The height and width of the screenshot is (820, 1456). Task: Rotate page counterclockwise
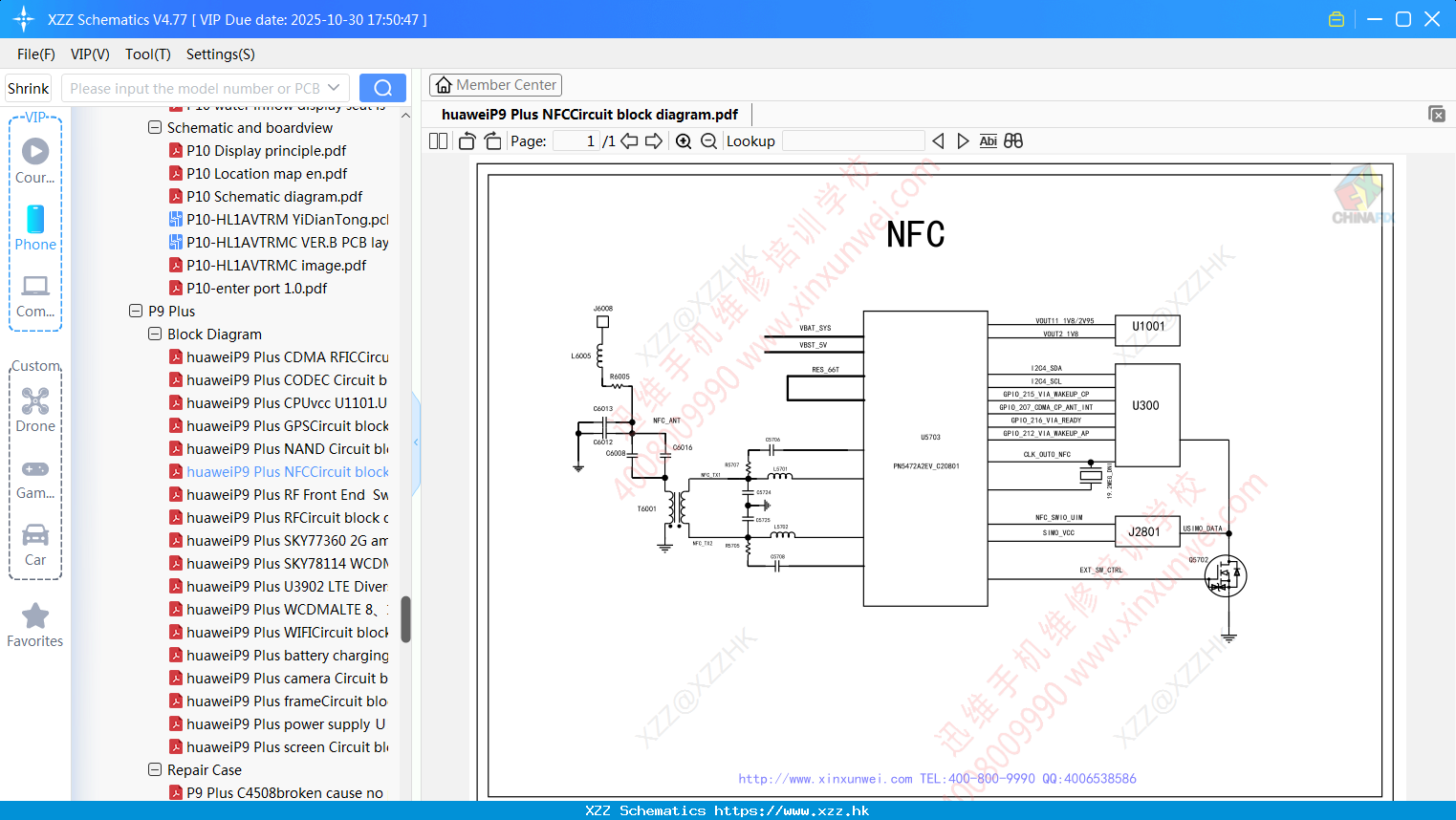pyautogui.click(x=467, y=141)
